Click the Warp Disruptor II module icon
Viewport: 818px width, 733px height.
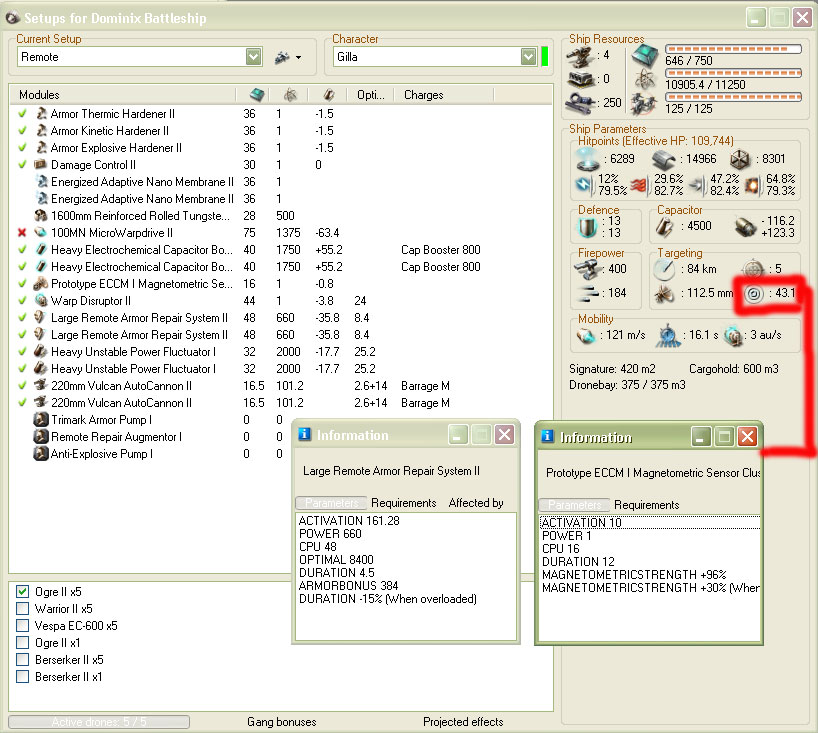tap(41, 301)
